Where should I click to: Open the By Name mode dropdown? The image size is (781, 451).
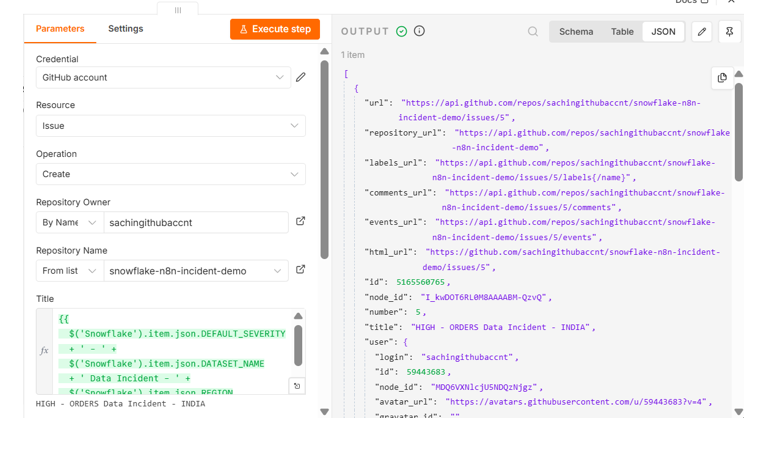[x=69, y=223]
